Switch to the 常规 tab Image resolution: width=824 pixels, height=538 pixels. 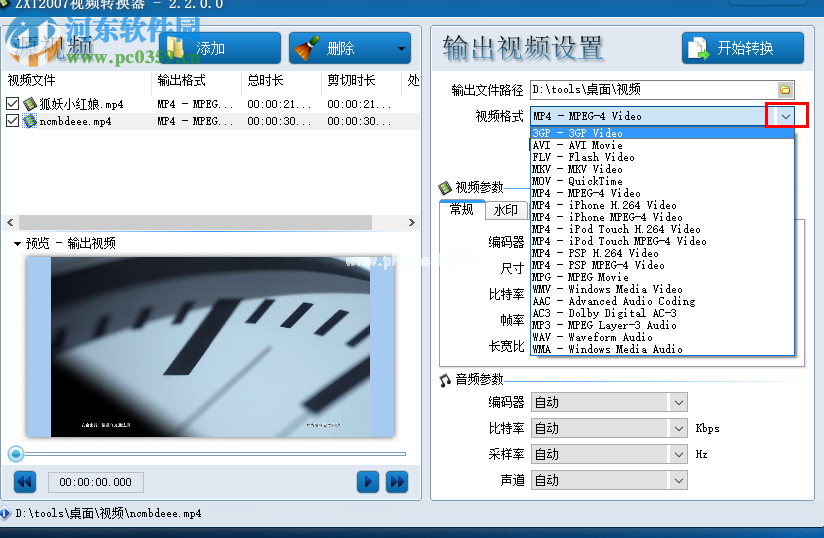(x=462, y=210)
